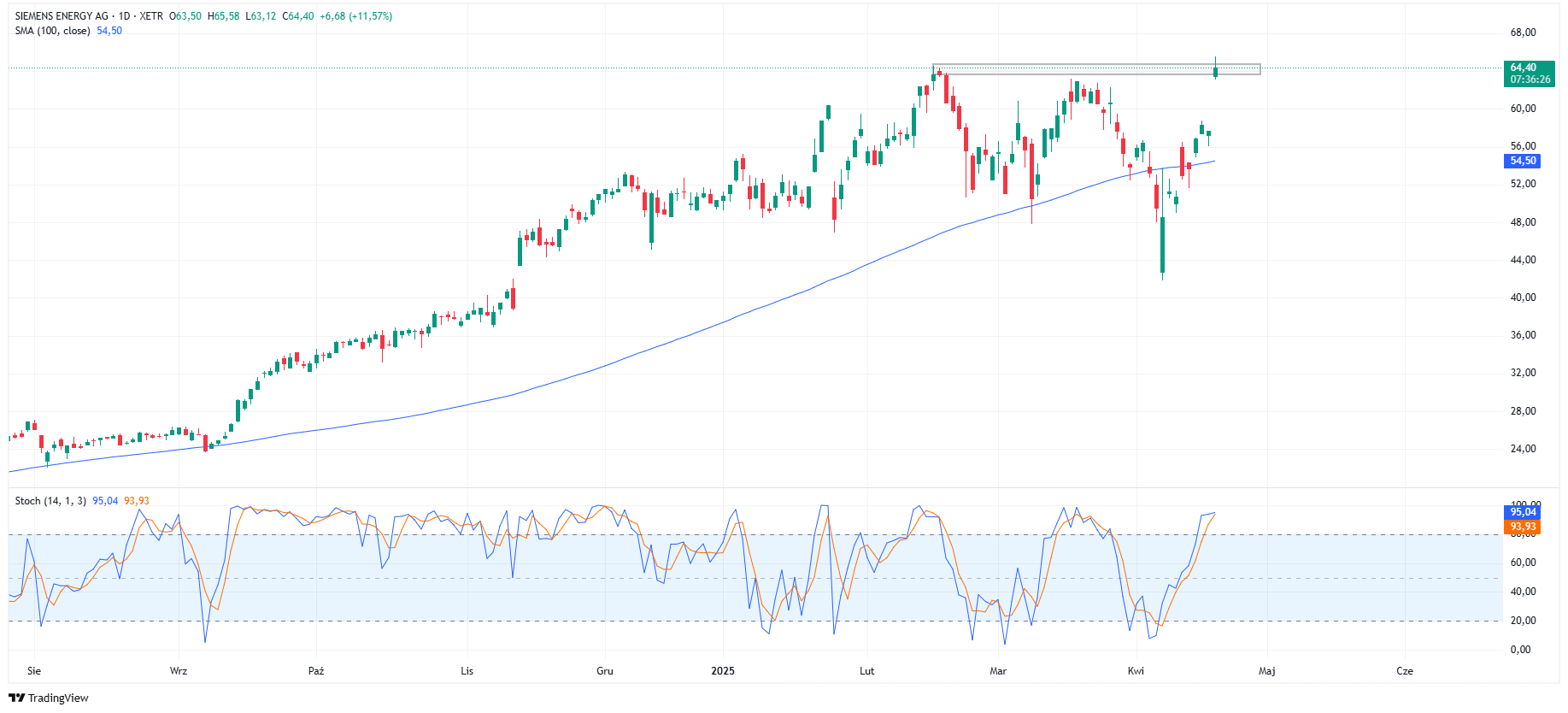
Task: Click the 44,00 price axis label
Action: pyautogui.click(x=1523, y=260)
